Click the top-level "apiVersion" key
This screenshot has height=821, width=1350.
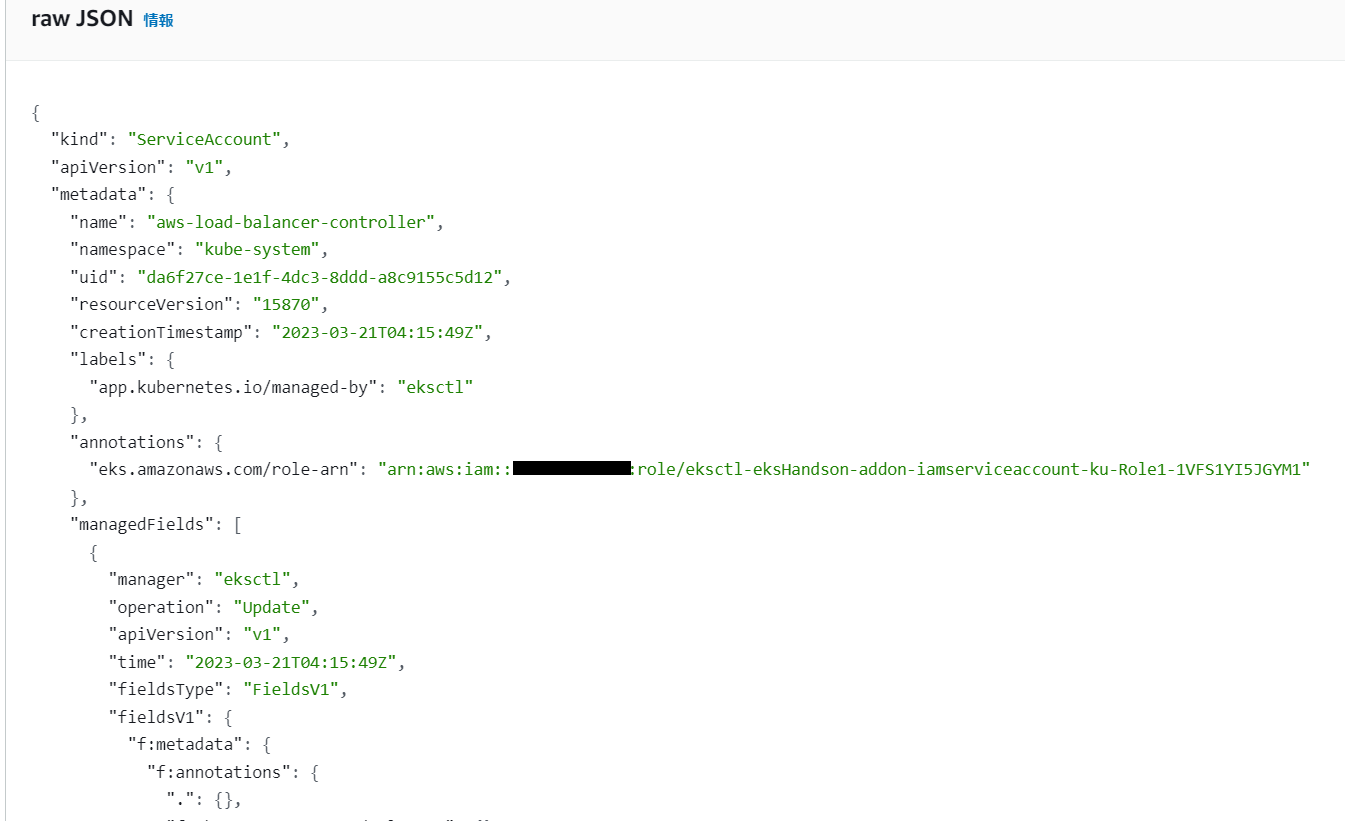[109, 167]
